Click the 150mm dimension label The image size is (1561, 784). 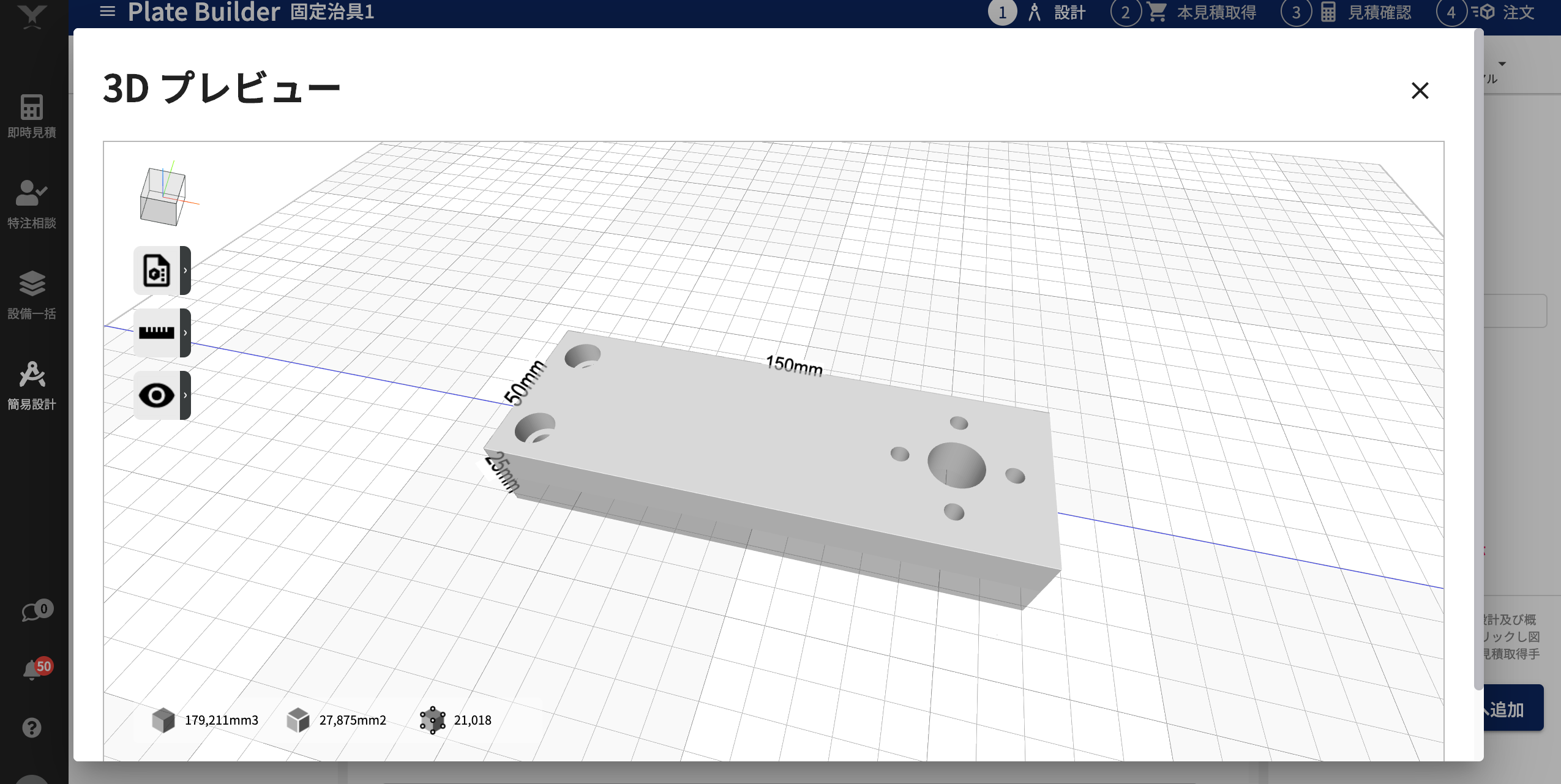point(794,365)
